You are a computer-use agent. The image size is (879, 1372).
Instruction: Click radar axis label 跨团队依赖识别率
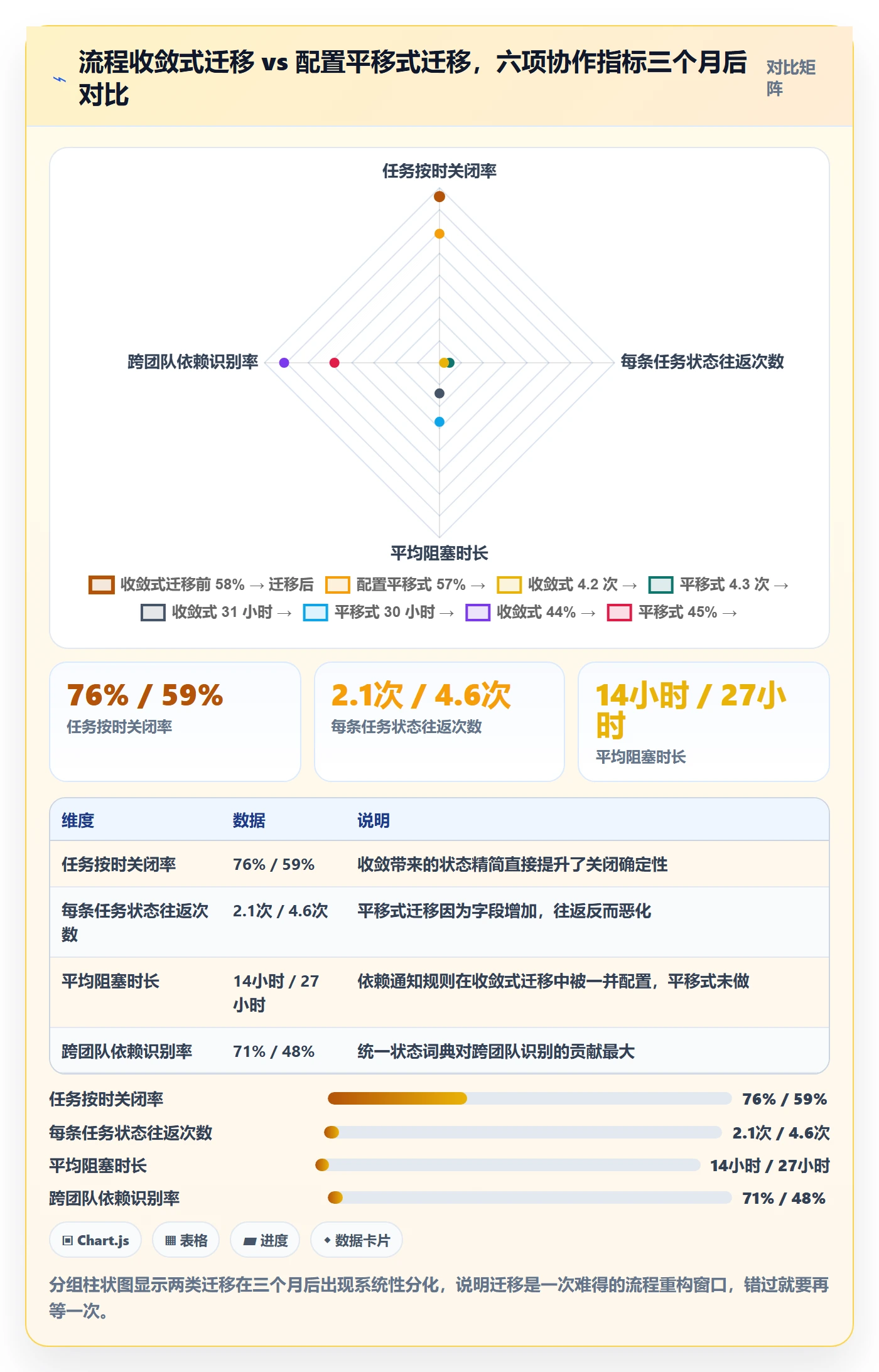pos(193,362)
